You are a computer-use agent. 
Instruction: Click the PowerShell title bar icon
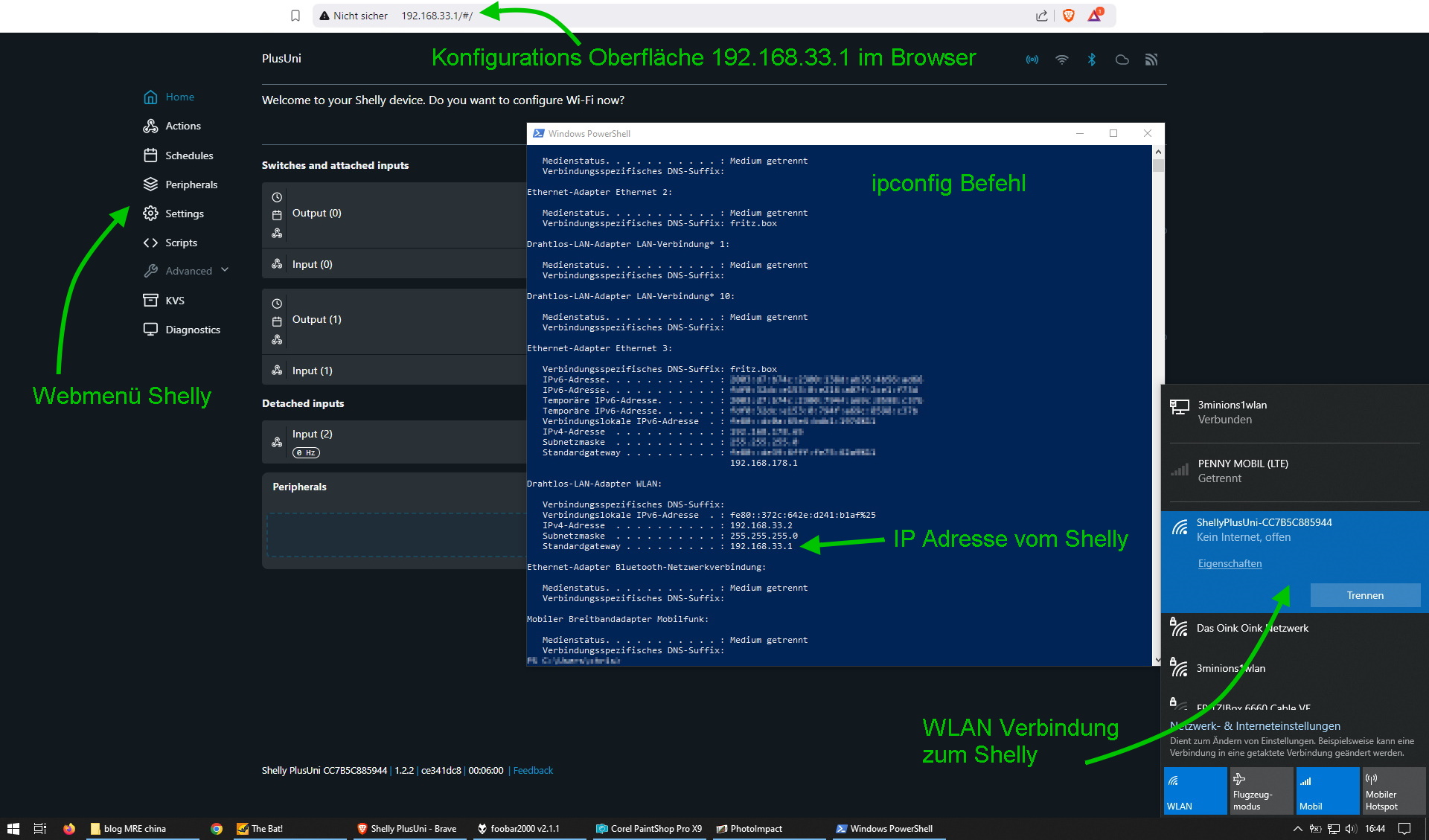coord(538,134)
